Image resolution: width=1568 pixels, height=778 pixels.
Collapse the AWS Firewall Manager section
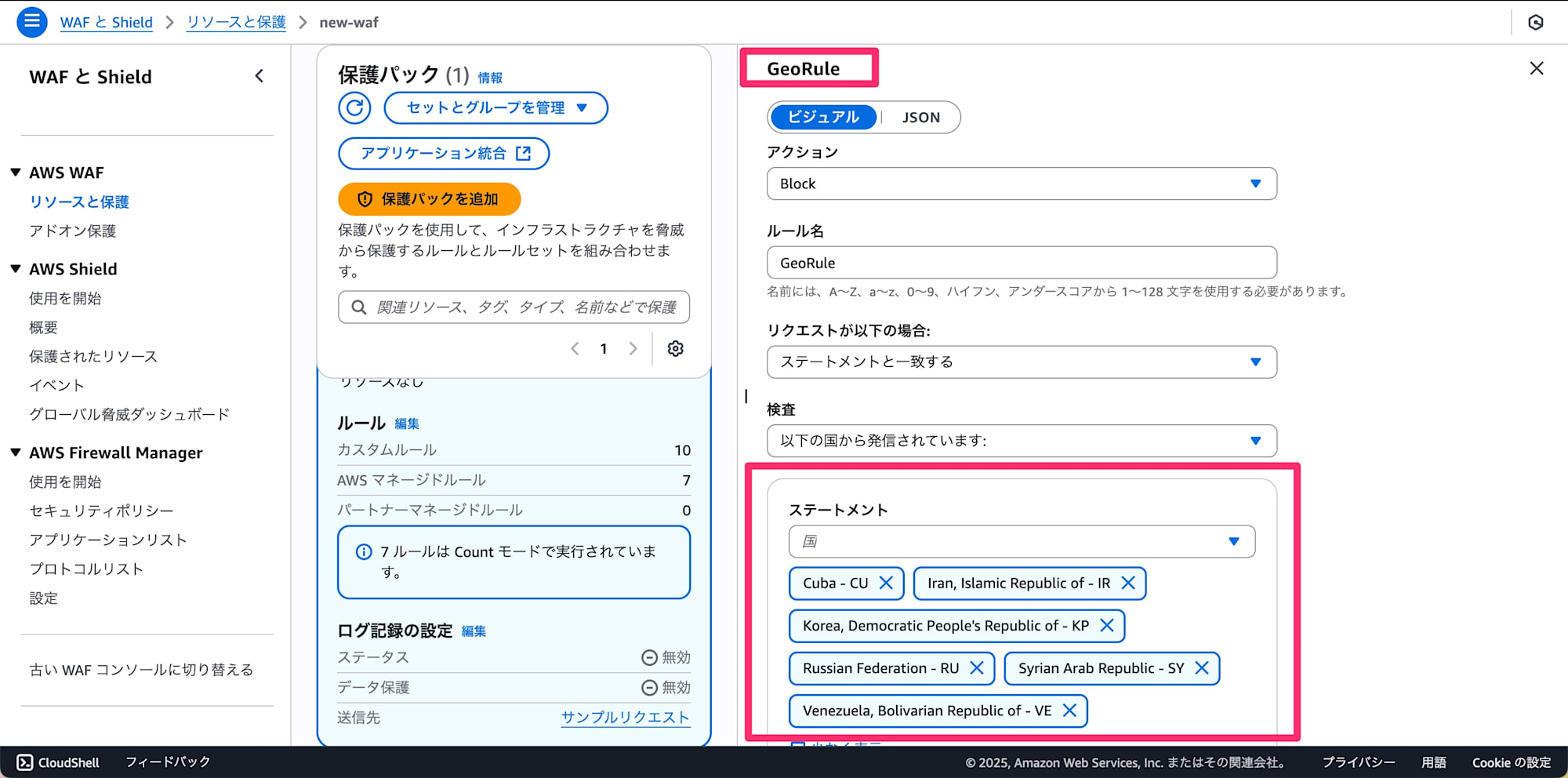pos(16,453)
